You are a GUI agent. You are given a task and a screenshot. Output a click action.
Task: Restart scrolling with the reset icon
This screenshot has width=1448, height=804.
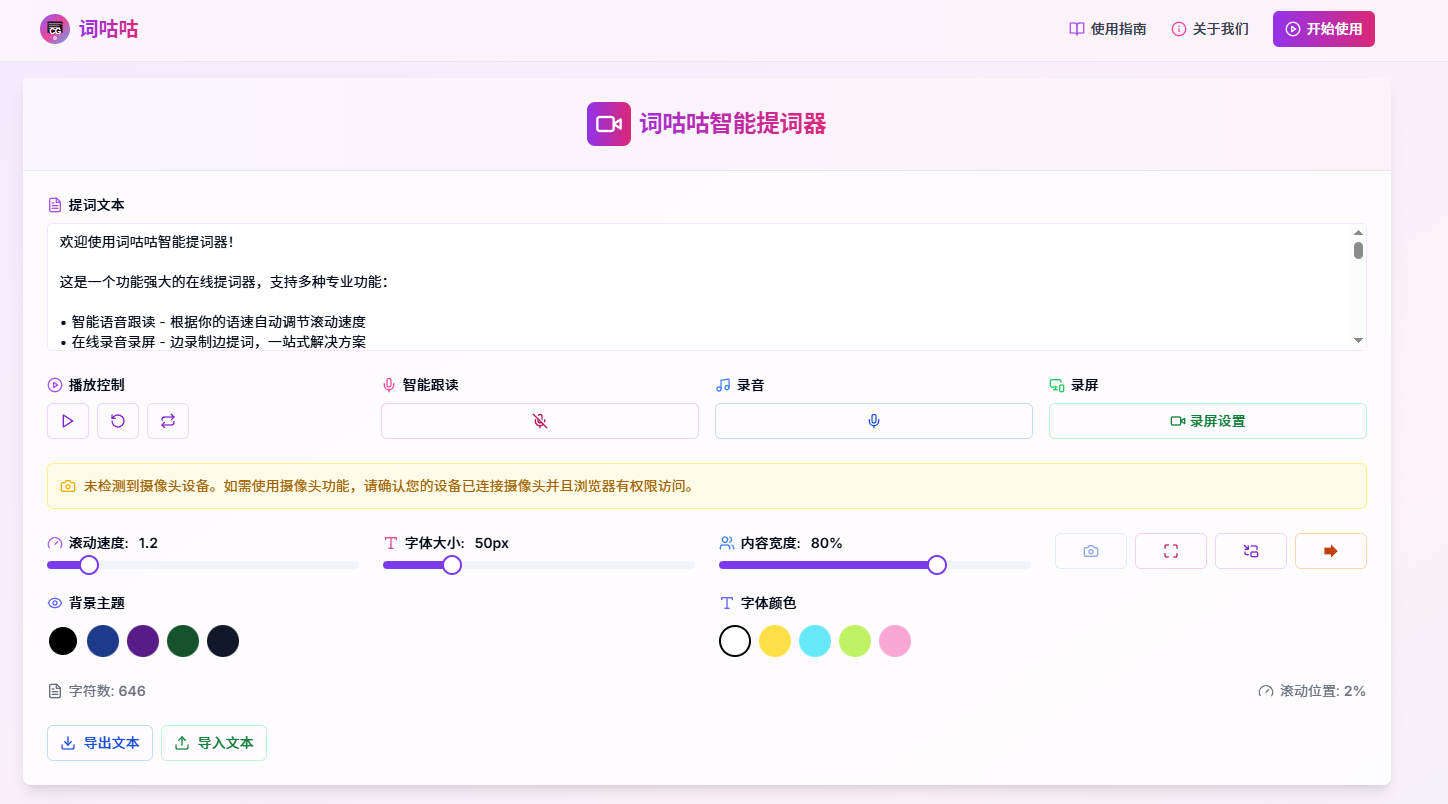point(118,420)
